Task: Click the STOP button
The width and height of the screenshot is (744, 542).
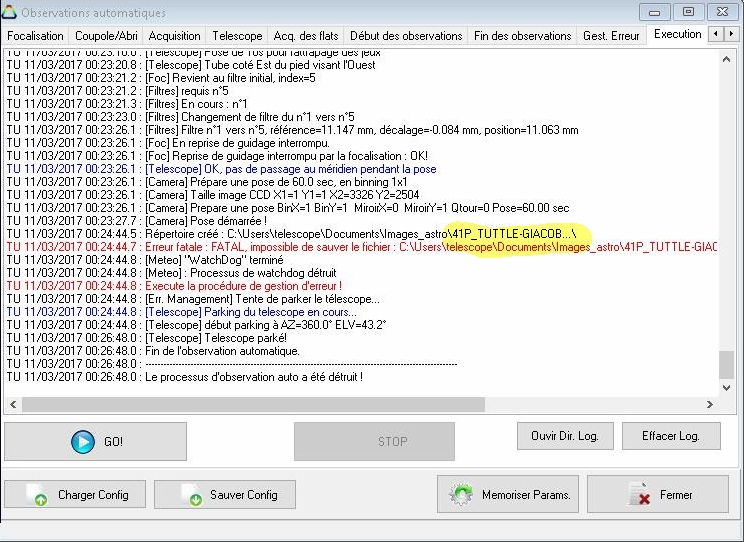Action: pos(374,441)
